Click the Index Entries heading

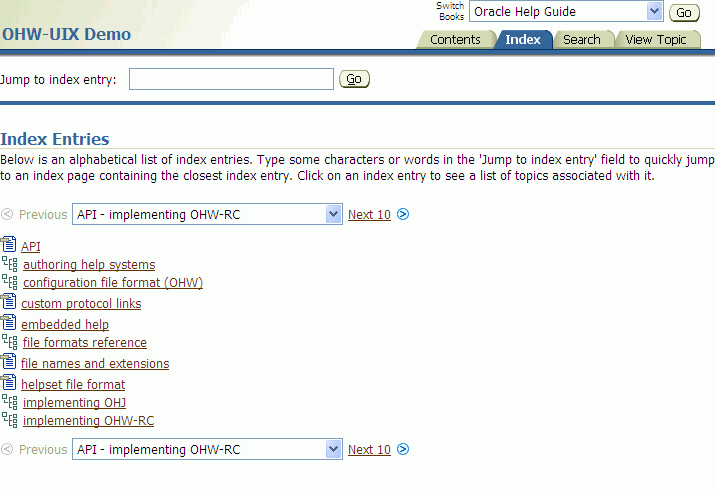click(x=55, y=139)
